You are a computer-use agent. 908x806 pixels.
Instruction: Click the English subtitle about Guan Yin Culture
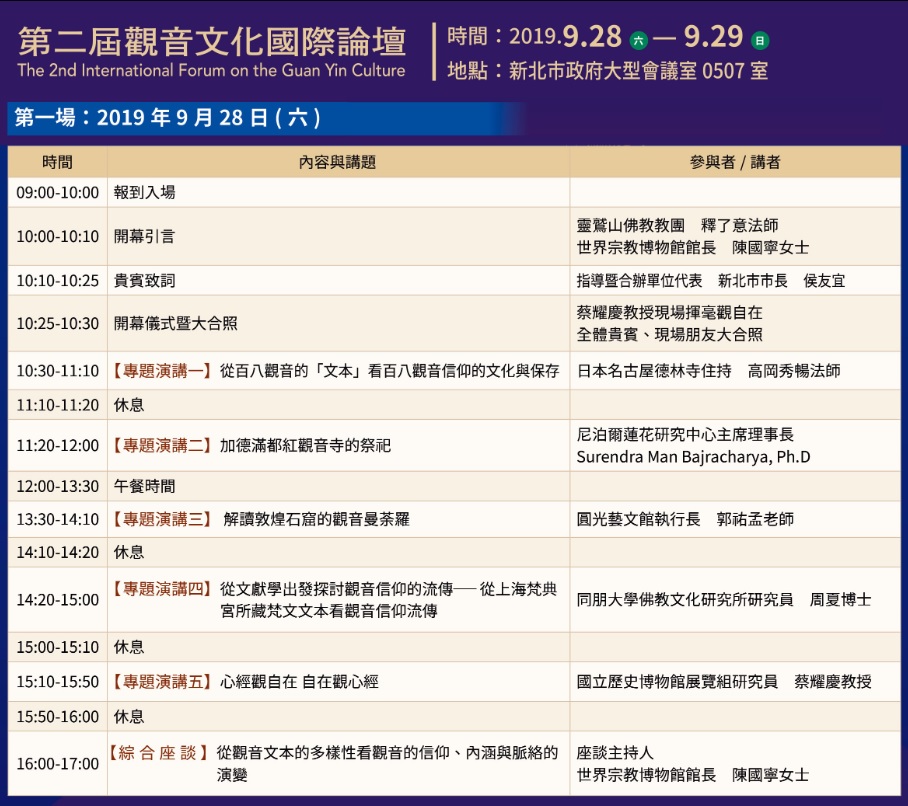tap(211, 71)
